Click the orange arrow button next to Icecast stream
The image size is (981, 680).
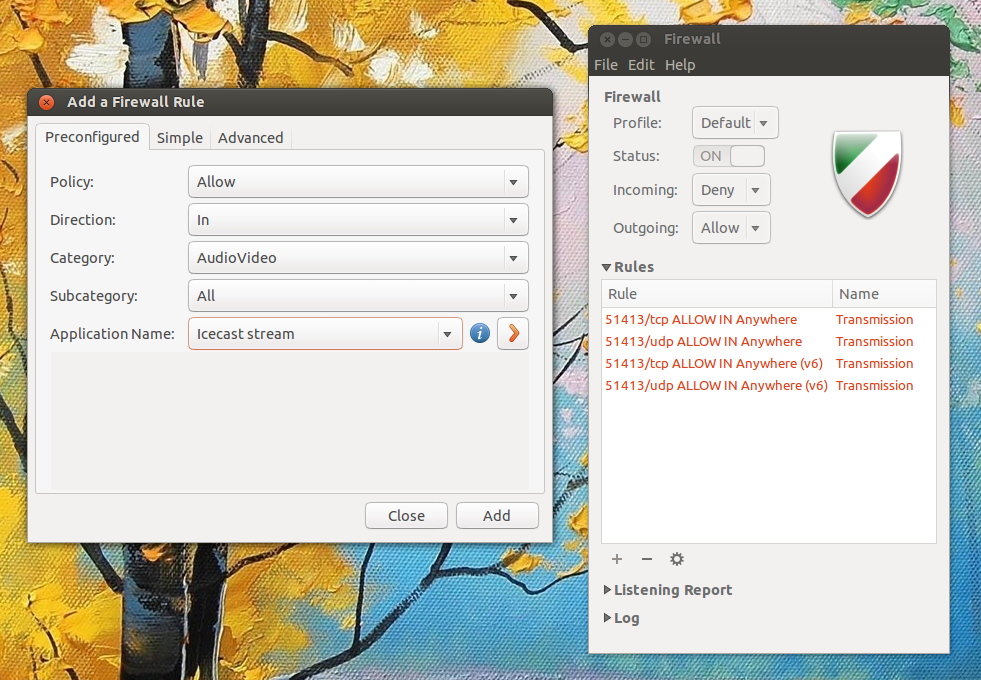[x=512, y=333]
